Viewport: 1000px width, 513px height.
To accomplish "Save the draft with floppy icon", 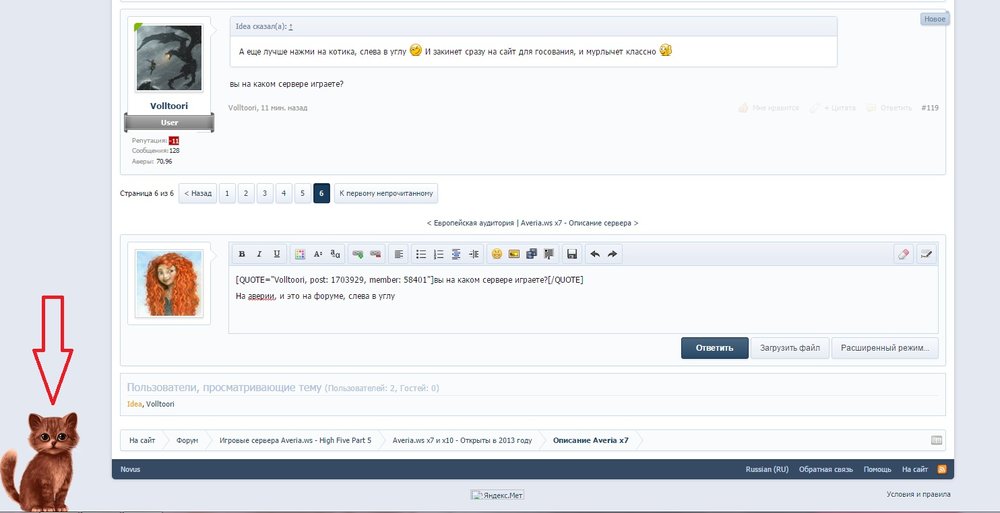I will tap(571, 254).
